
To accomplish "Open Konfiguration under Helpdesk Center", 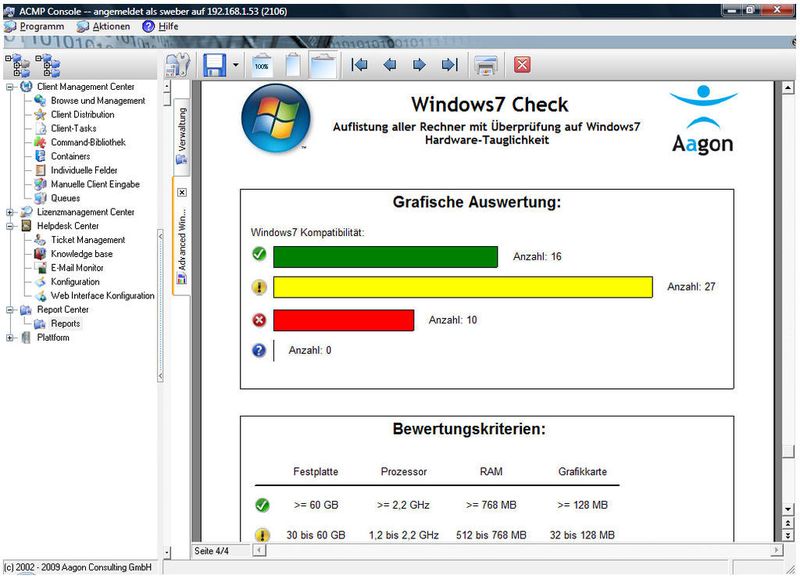I will pyautogui.click(x=75, y=282).
